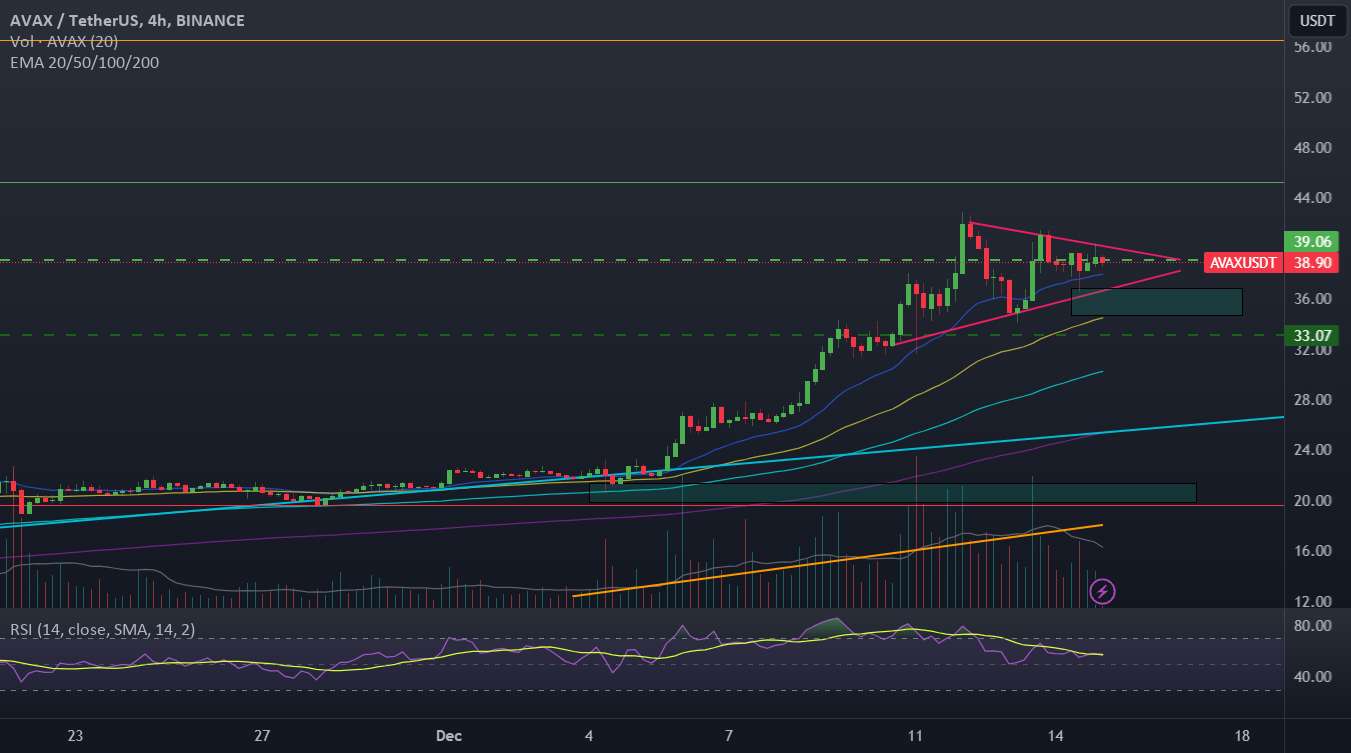
Task: Click the 52.00 price axis value
Action: tap(1311, 98)
